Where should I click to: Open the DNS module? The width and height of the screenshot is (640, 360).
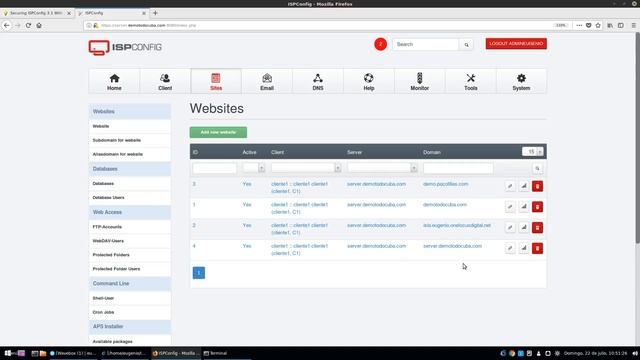[x=318, y=81]
